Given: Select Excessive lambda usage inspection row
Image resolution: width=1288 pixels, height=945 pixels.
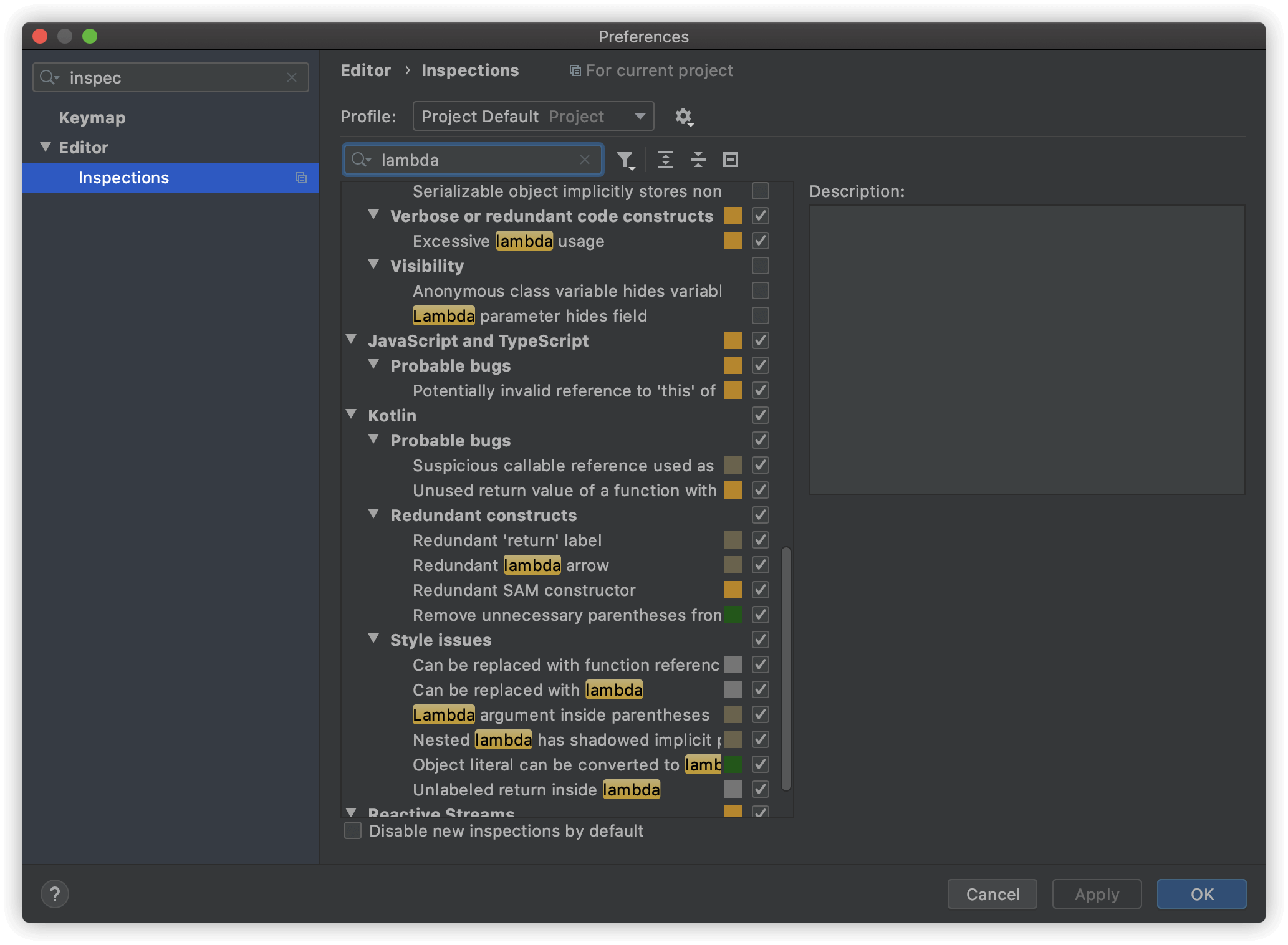Looking at the screenshot, I should tap(508, 241).
